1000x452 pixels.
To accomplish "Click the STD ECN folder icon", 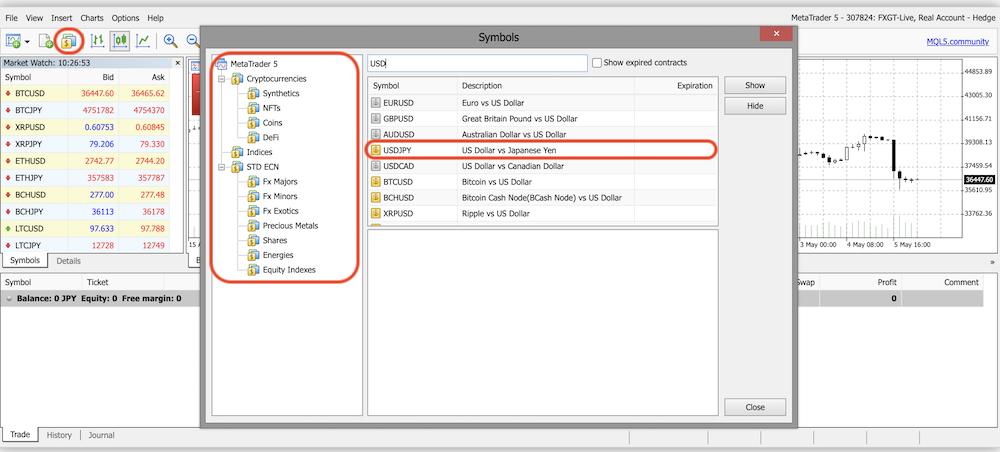I will coord(237,167).
